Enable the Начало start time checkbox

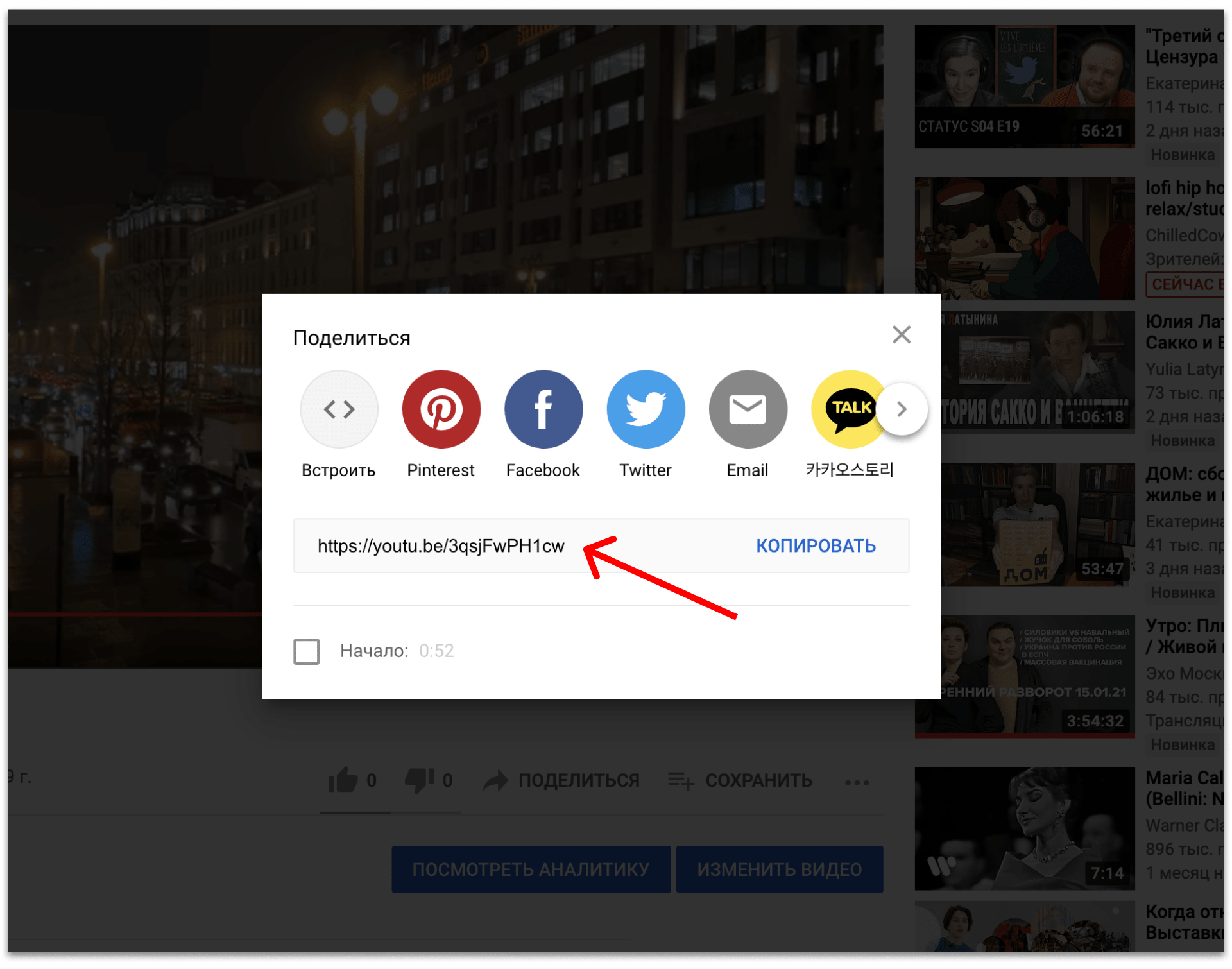307,651
